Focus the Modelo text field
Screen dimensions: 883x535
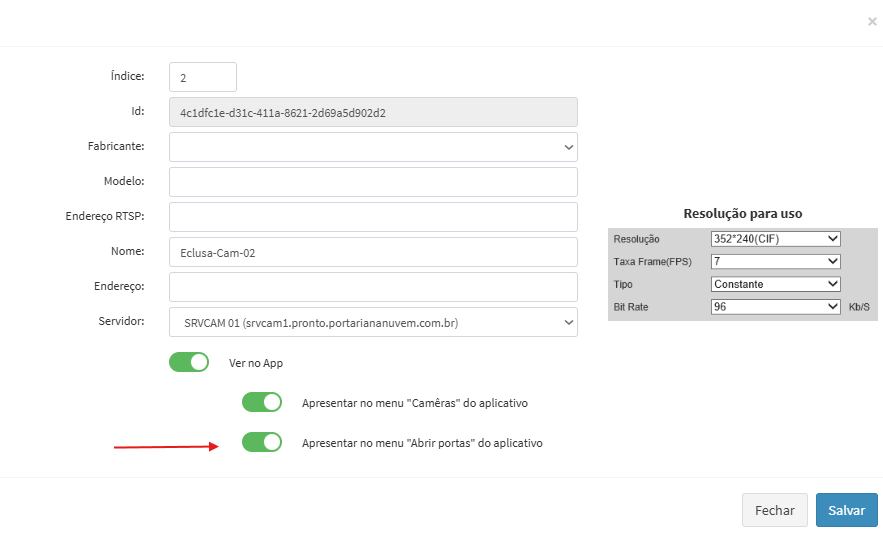coord(373,182)
